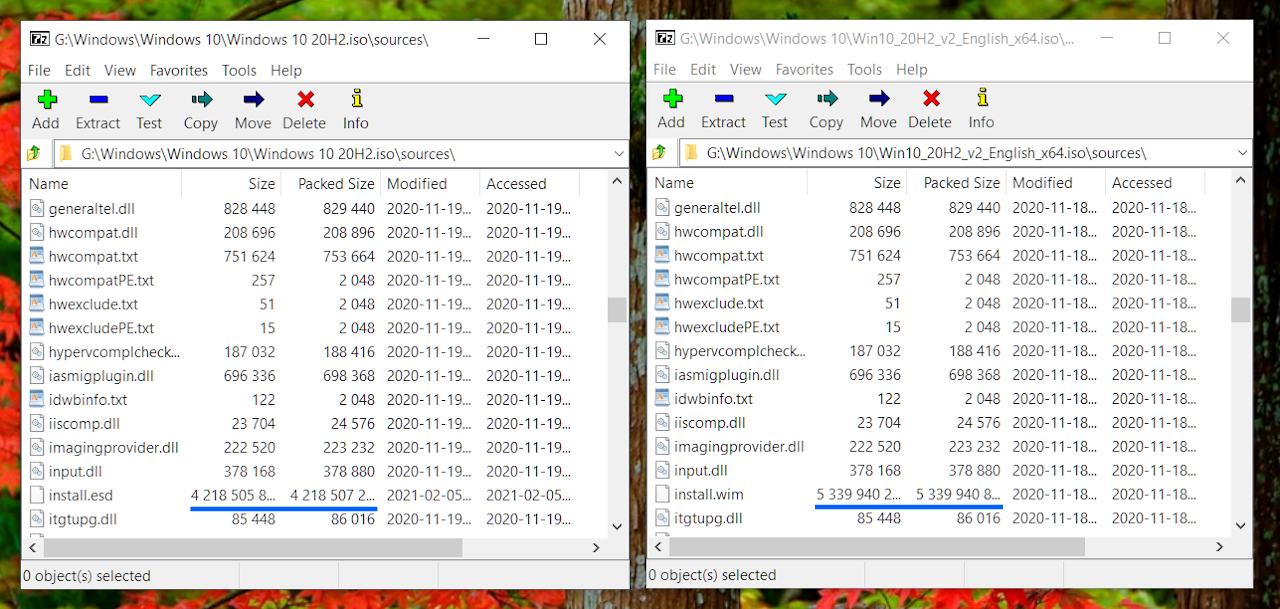Click the Move icon in the right window

coord(879,98)
